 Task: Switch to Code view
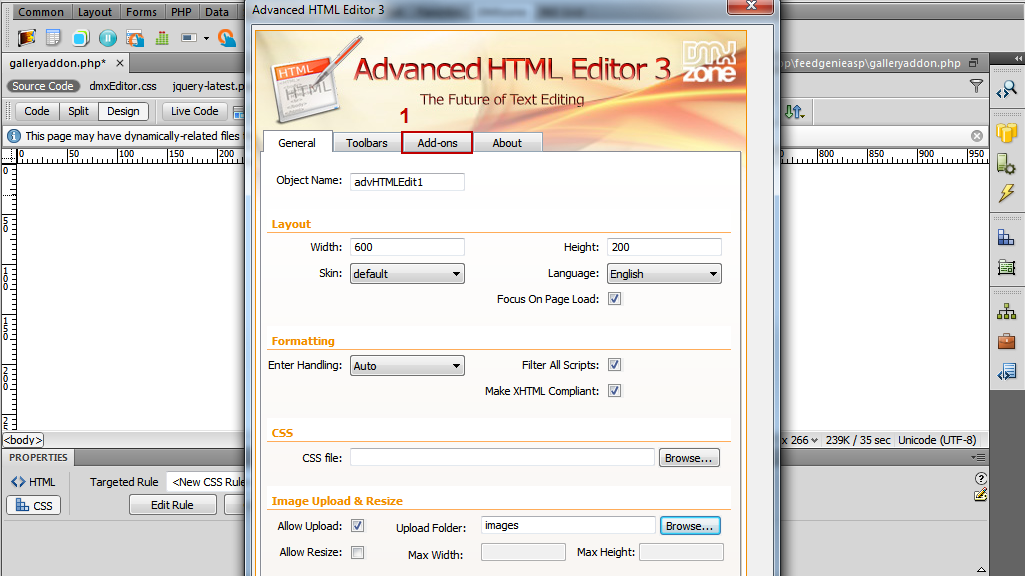(37, 111)
